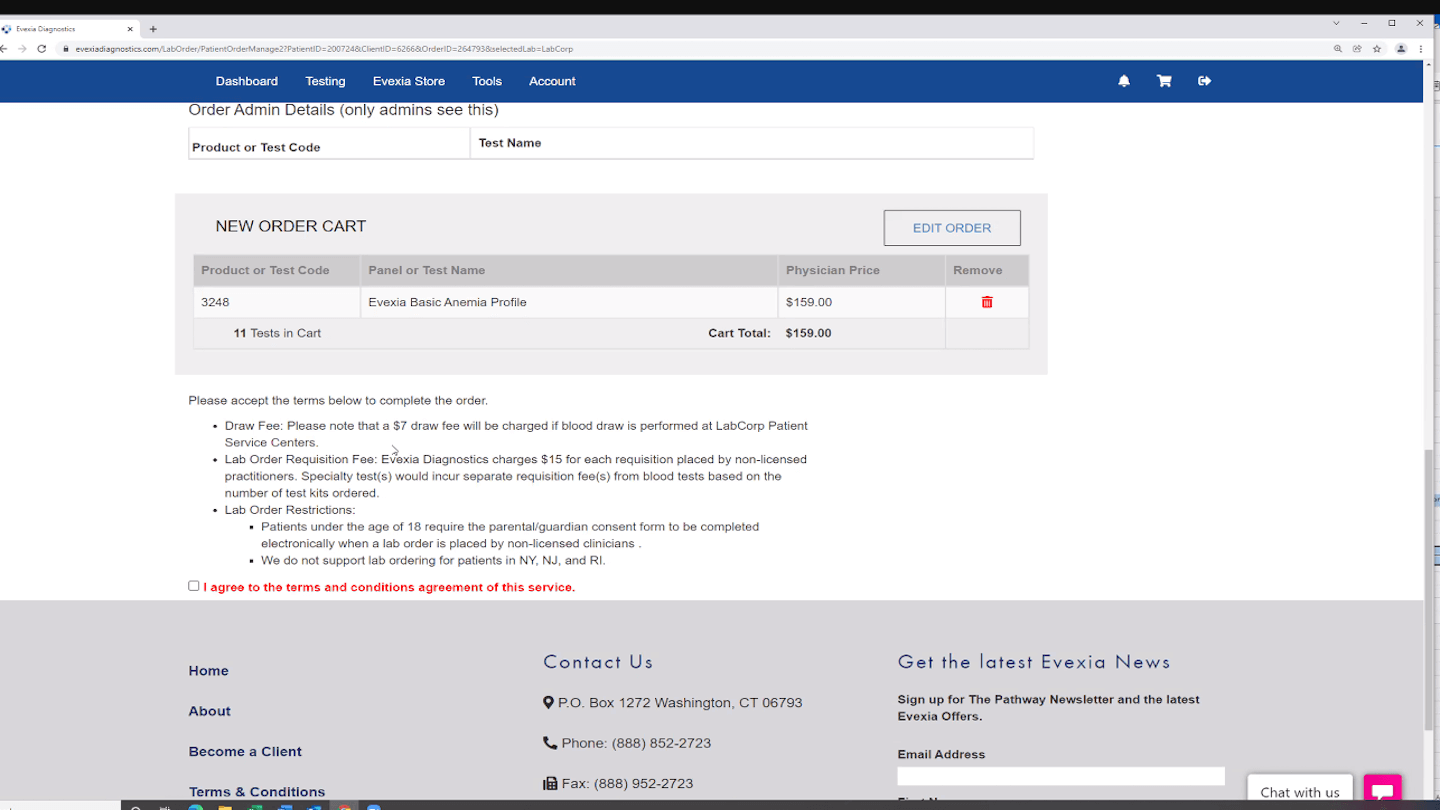The image size is (1440, 810).
Task: Click the EDIT ORDER button
Action: click(952, 228)
